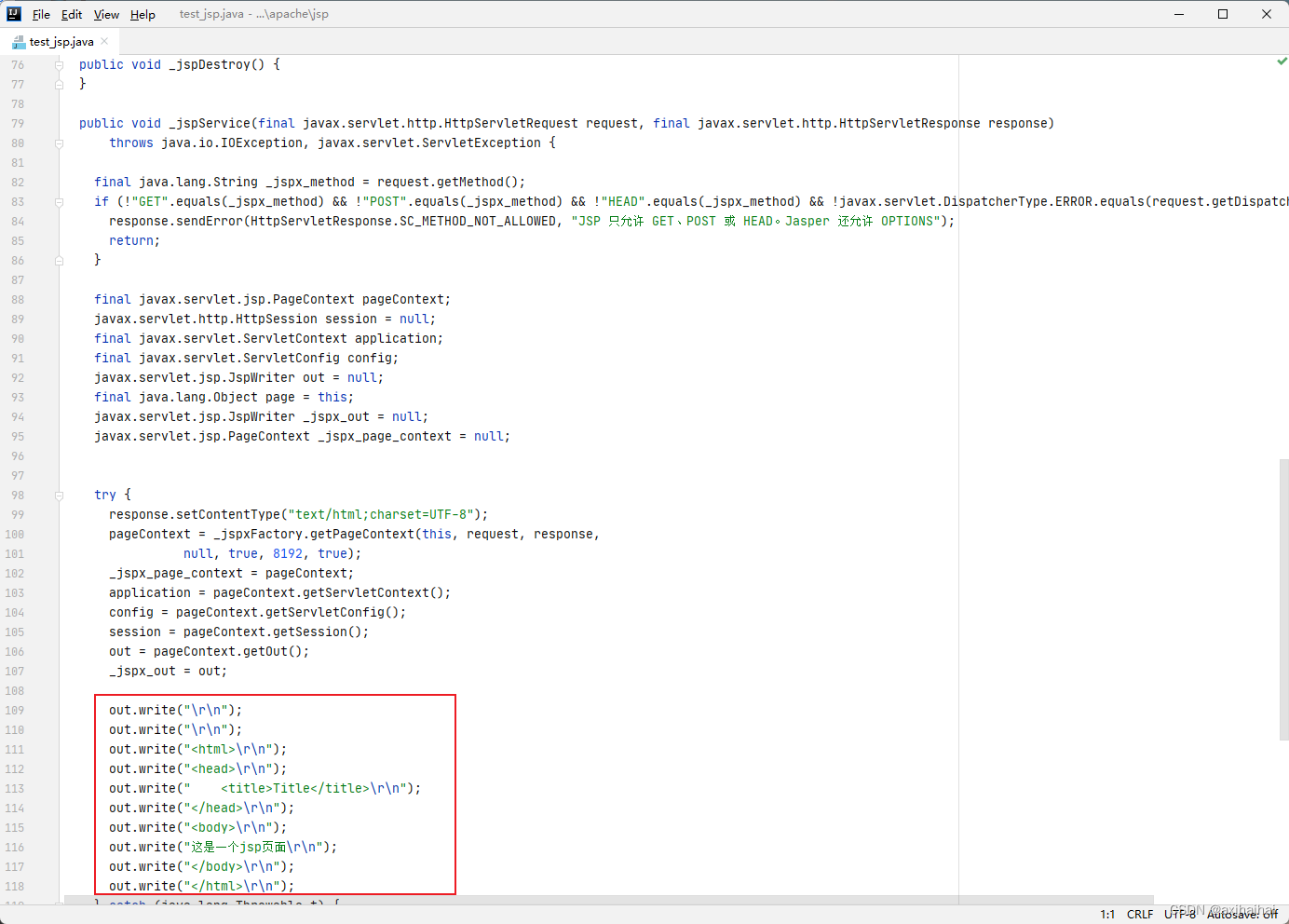This screenshot has width=1289, height=924.
Task: Click the line '_jspx_out = out;'
Action: 168,671
